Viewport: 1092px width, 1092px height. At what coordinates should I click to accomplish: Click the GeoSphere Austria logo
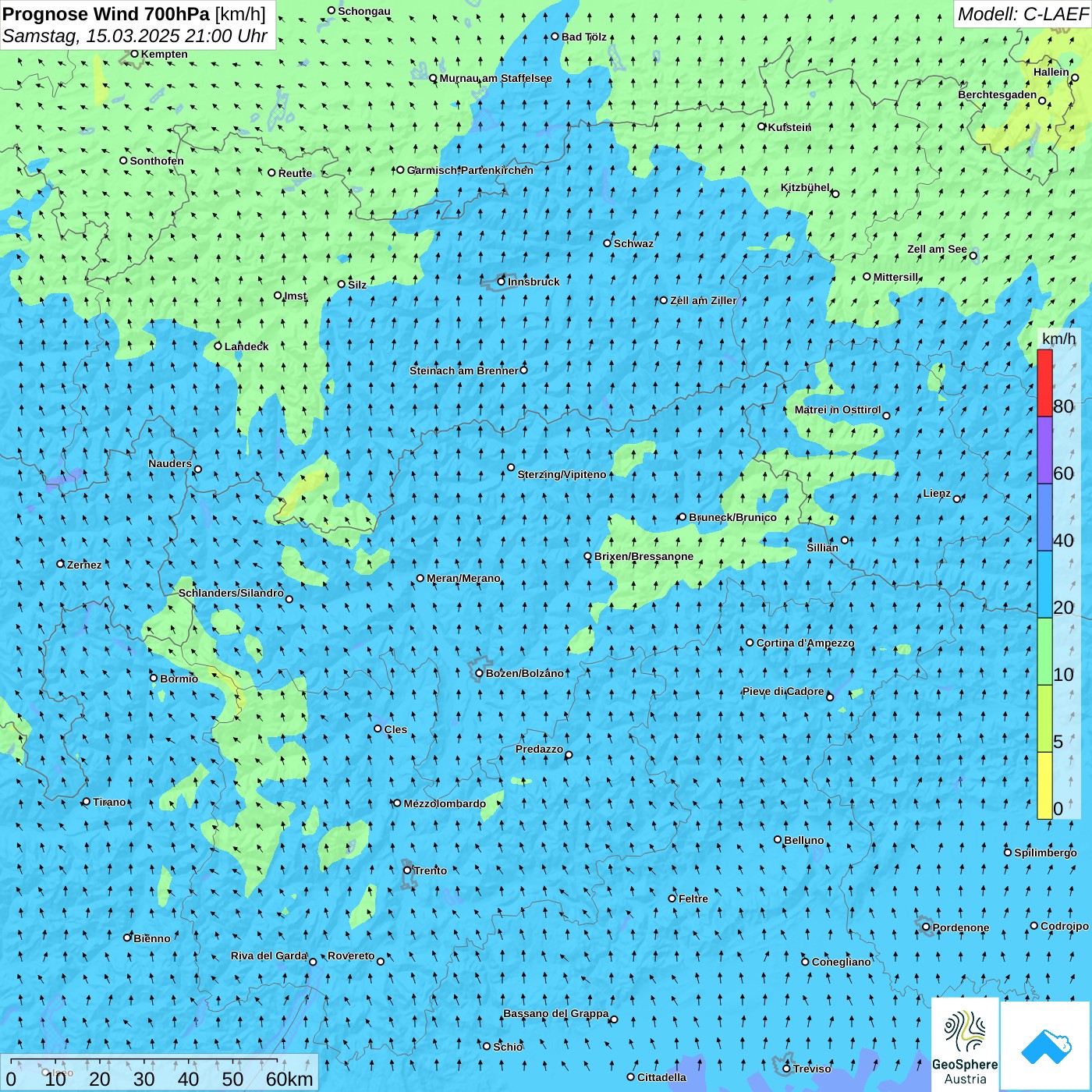pos(965,1044)
